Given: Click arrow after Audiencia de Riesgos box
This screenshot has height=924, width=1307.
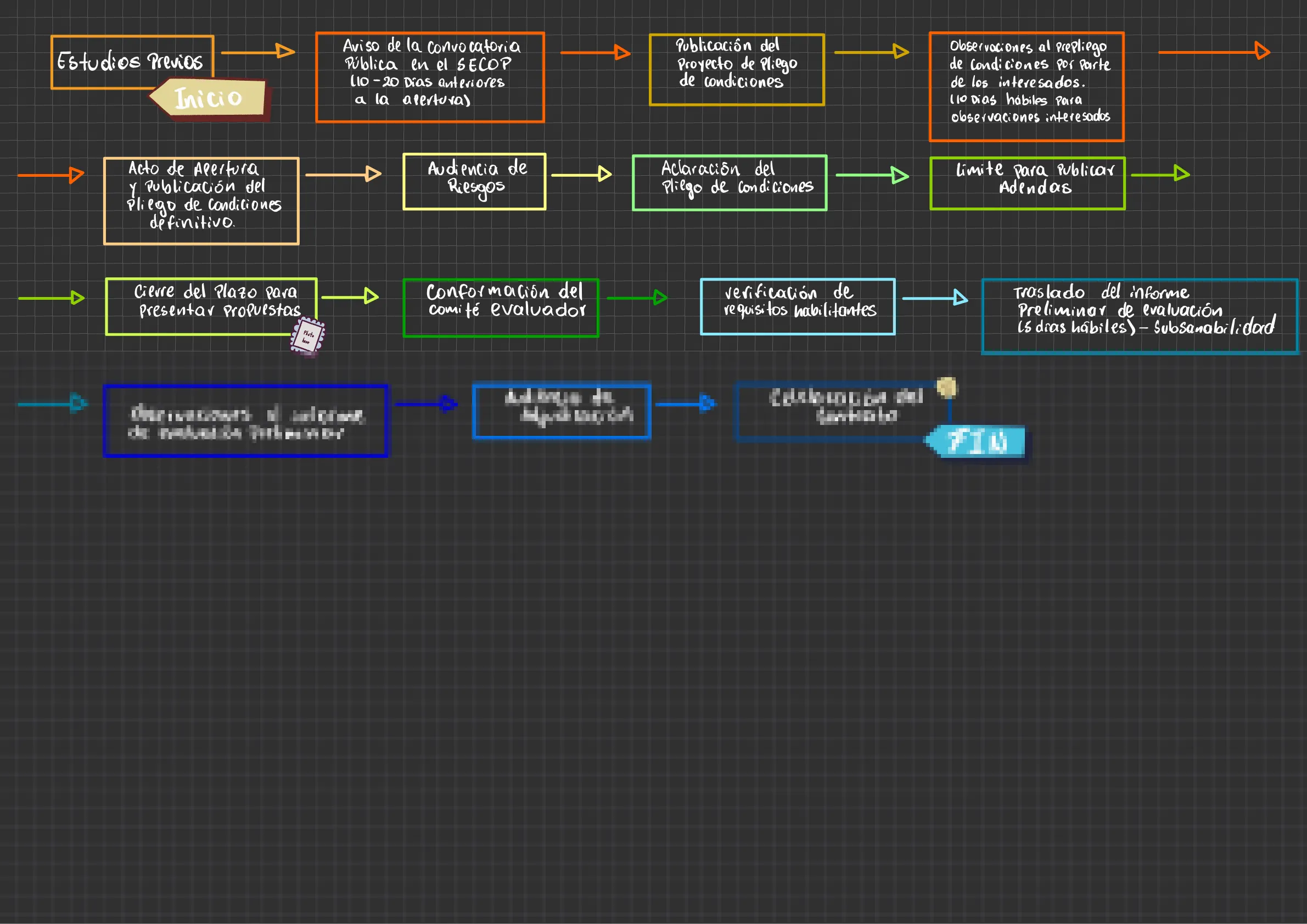Looking at the screenshot, I should tap(581, 174).
